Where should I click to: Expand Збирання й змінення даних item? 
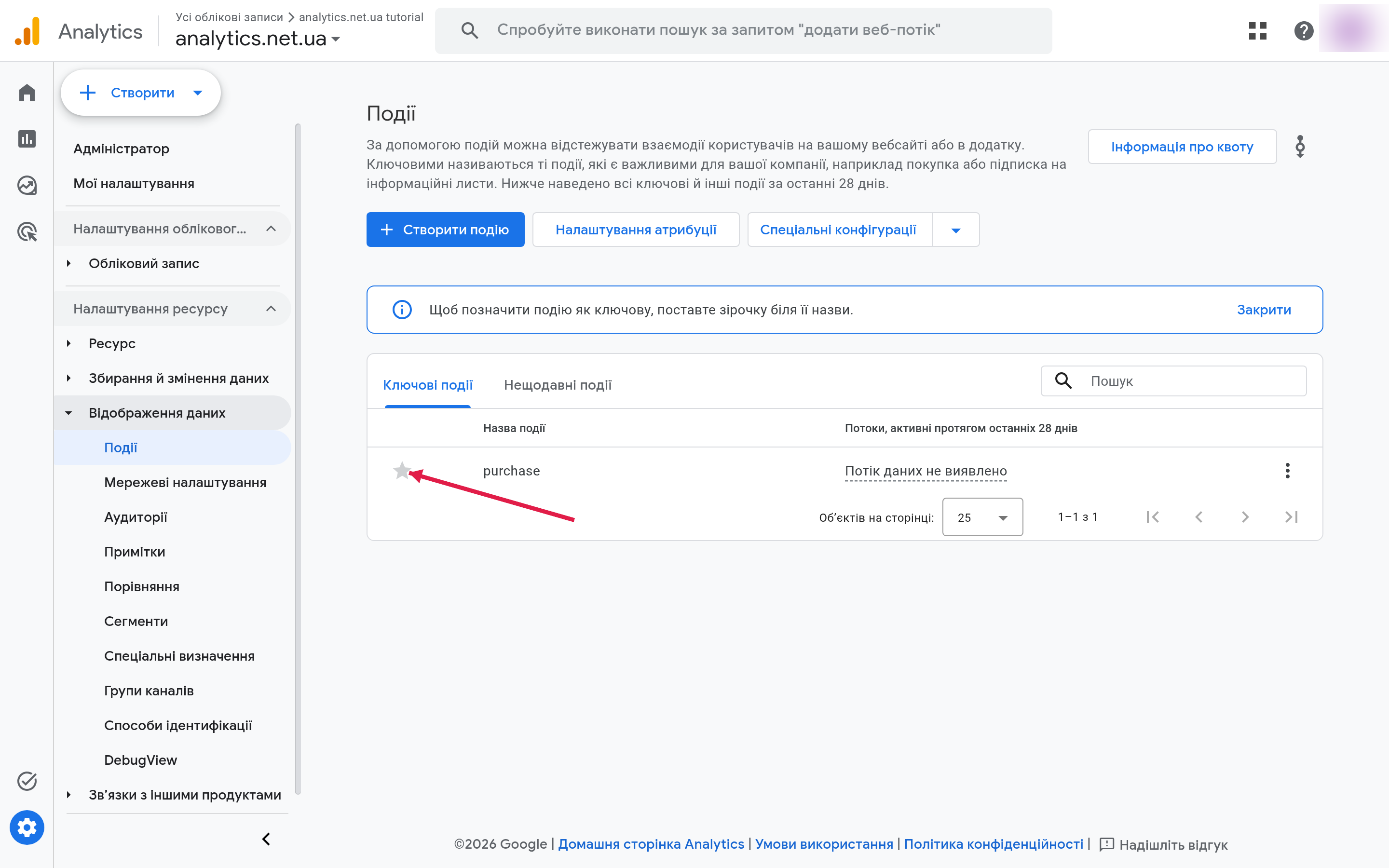[68, 379]
